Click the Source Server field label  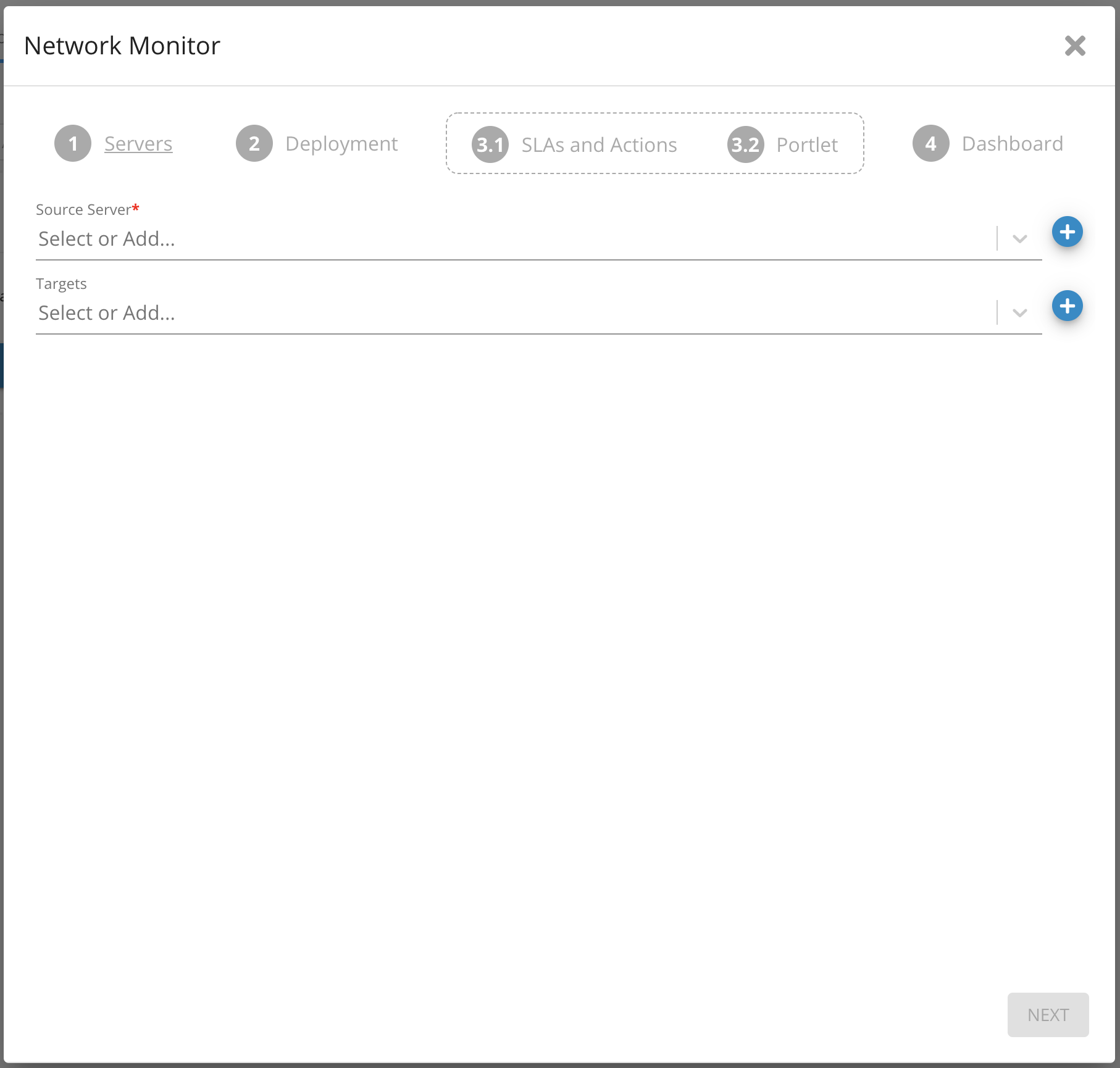(x=83, y=210)
